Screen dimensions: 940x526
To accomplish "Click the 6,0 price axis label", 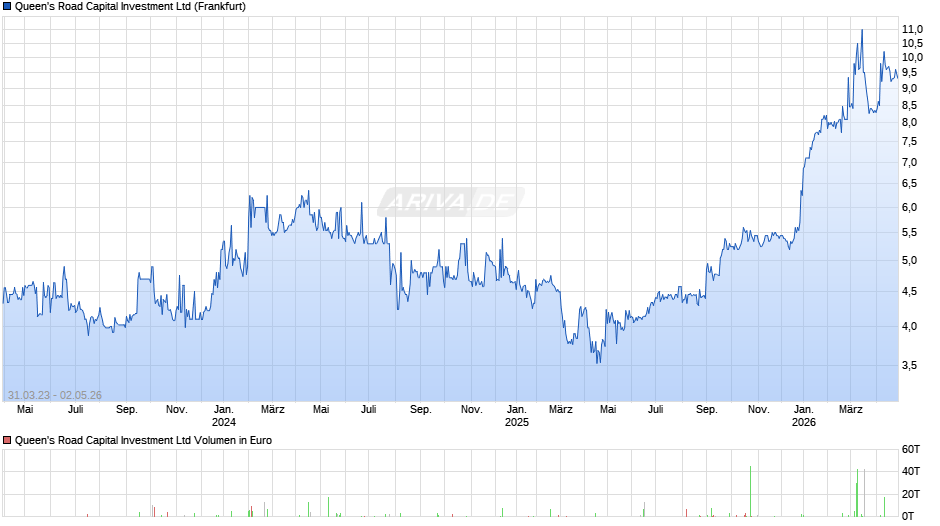I will point(909,208).
